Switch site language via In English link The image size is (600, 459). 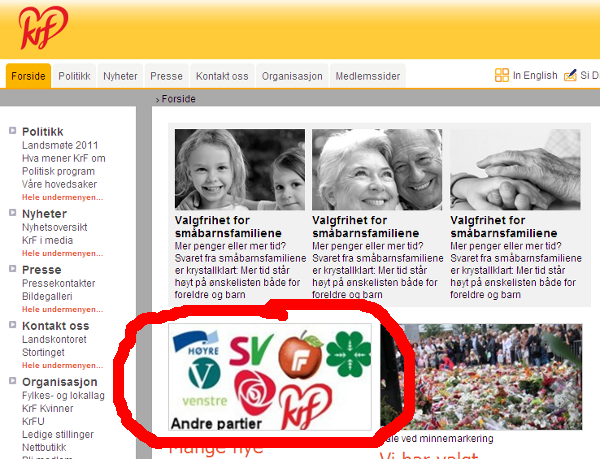[535, 75]
